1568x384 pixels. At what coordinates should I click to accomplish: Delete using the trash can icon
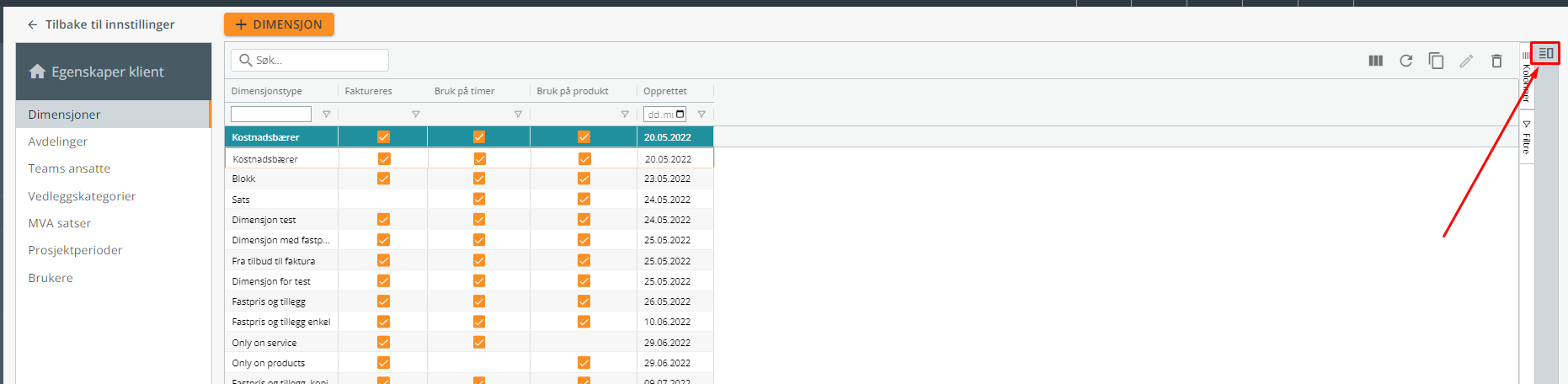pos(1496,61)
